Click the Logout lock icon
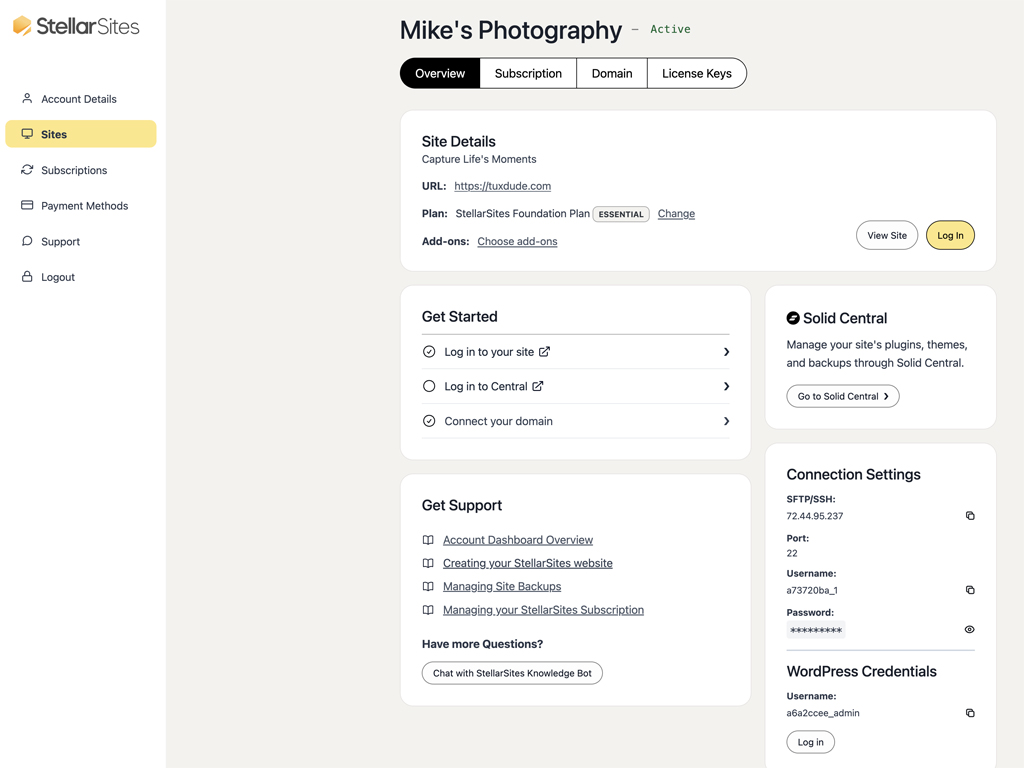The width and height of the screenshot is (1024, 768). pyautogui.click(x=27, y=276)
